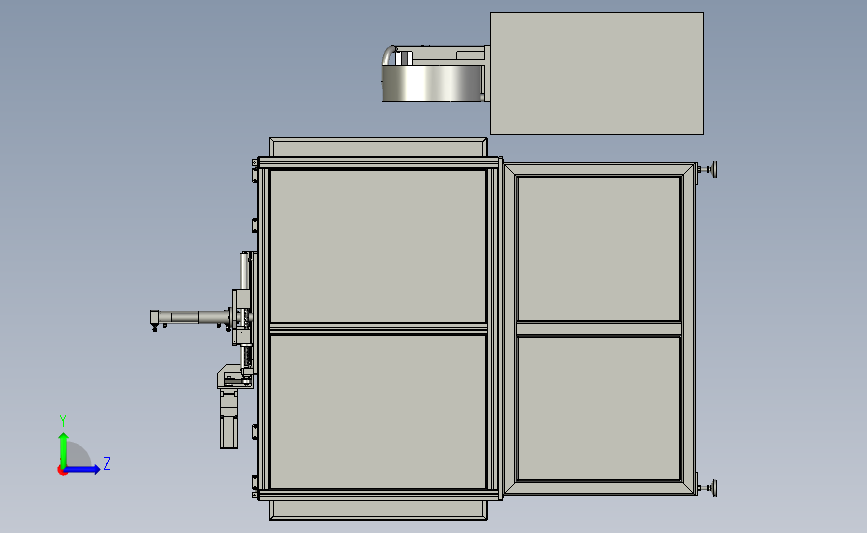Click the blue Z axis label on triad

(x=107, y=463)
